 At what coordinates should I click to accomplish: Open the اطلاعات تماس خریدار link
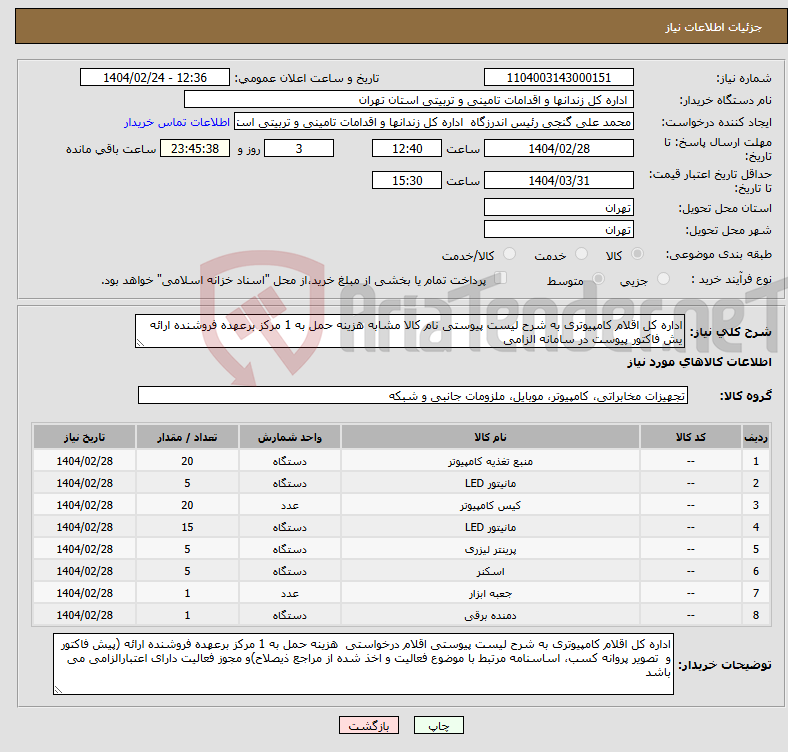pyautogui.click(x=177, y=122)
